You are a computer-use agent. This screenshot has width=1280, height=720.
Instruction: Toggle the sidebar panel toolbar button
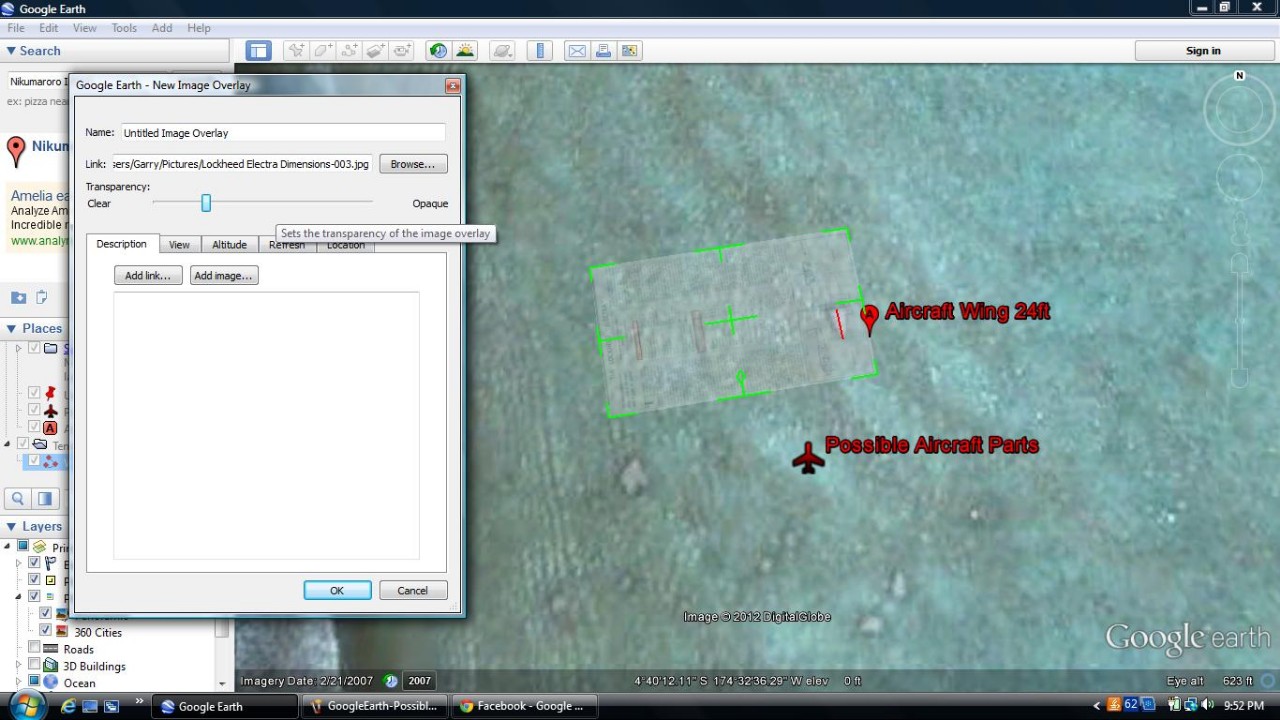[x=259, y=51]
